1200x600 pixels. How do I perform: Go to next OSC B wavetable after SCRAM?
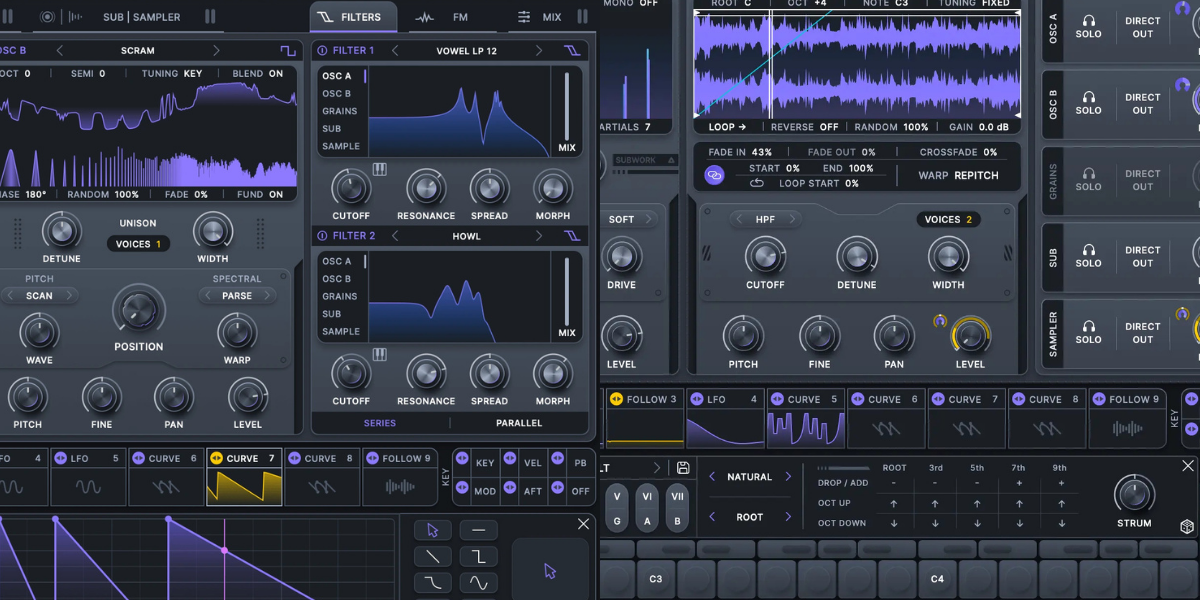216,50
